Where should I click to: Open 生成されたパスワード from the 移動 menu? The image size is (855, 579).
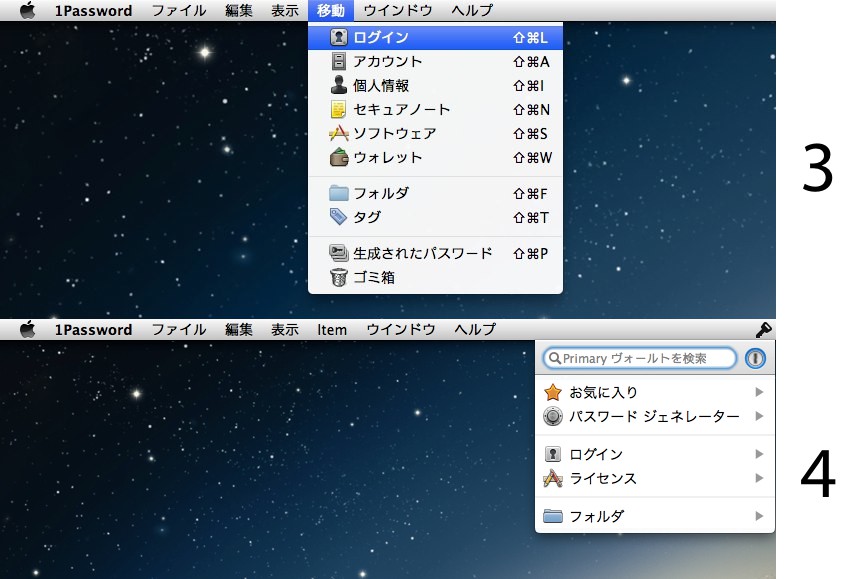[435, 253]
